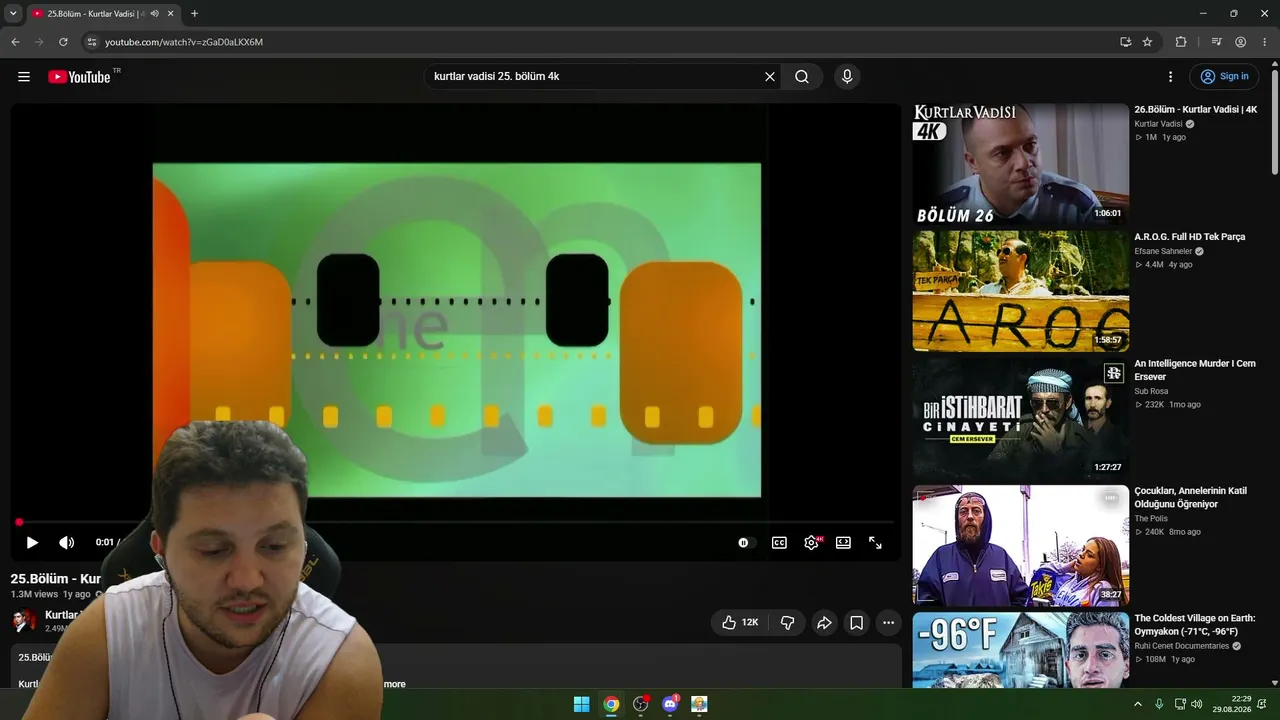Open Bir İstihbarat Cinayeti thumbnail

tap(1021, 418)
